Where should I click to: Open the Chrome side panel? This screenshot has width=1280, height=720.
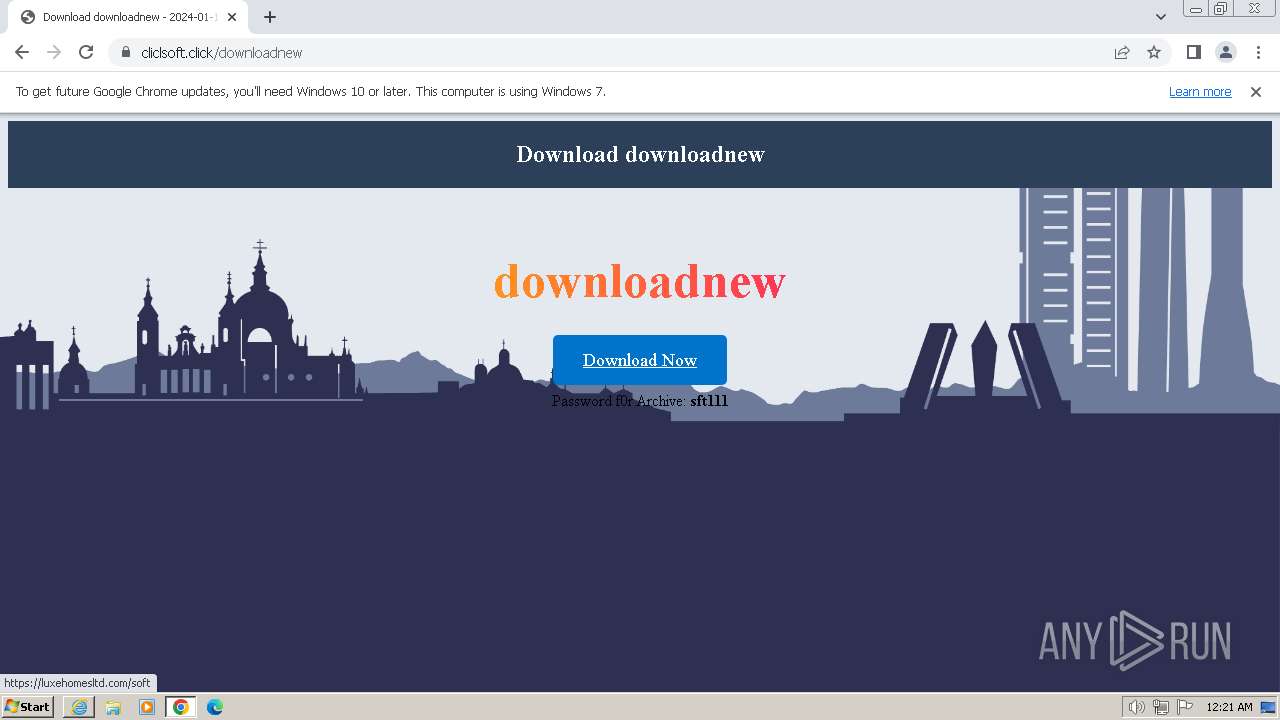[1193, 52]
